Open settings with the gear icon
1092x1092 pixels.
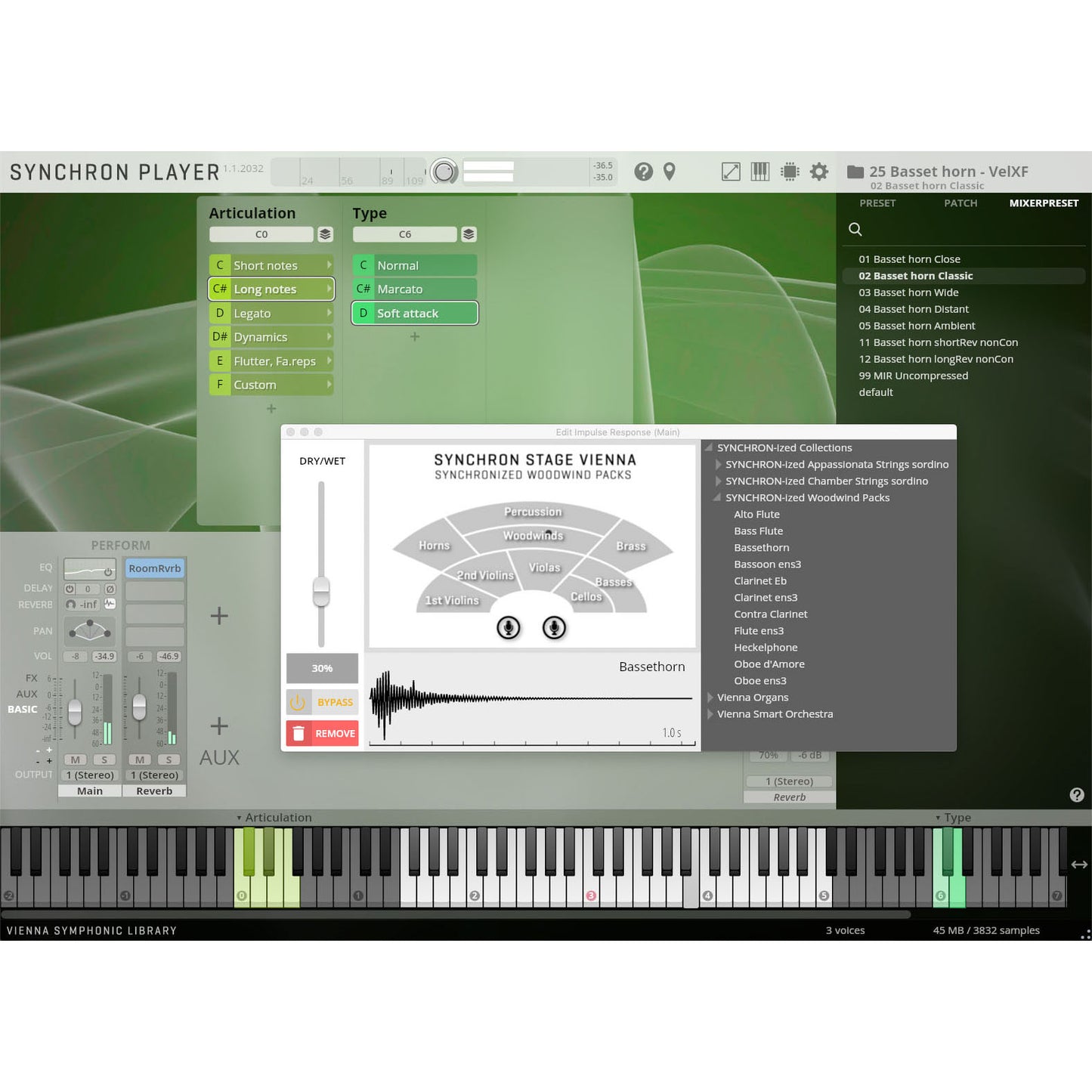pos(819,172)
